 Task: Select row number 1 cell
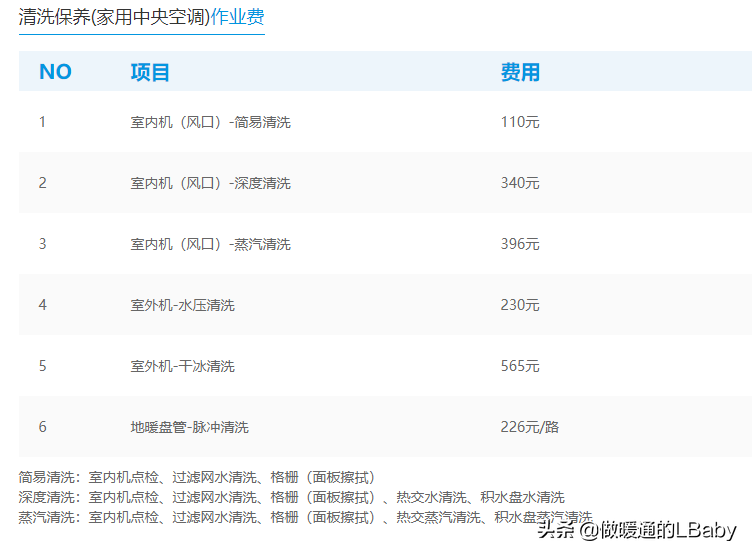click(x=42, y=122)
